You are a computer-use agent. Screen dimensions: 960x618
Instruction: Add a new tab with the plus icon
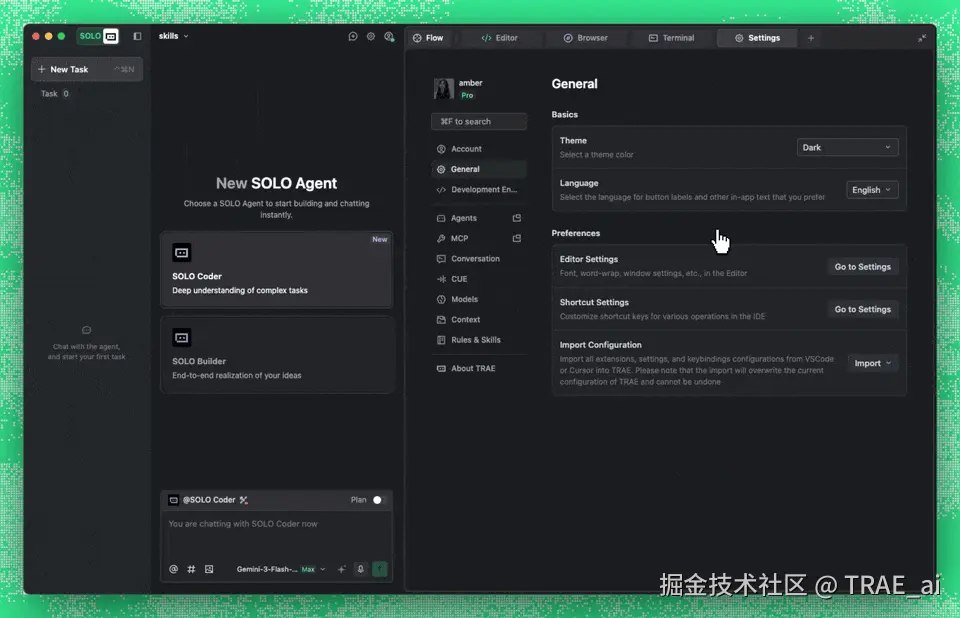click(811, 38)
